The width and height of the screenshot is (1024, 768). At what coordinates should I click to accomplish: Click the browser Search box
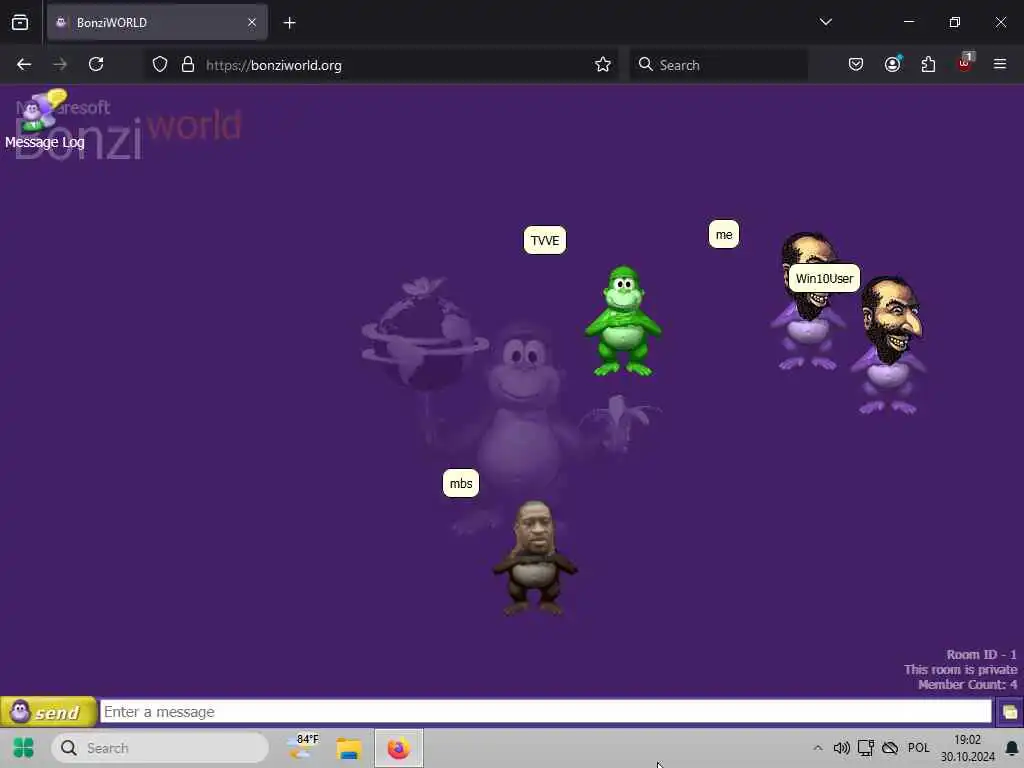click(719, 65)
